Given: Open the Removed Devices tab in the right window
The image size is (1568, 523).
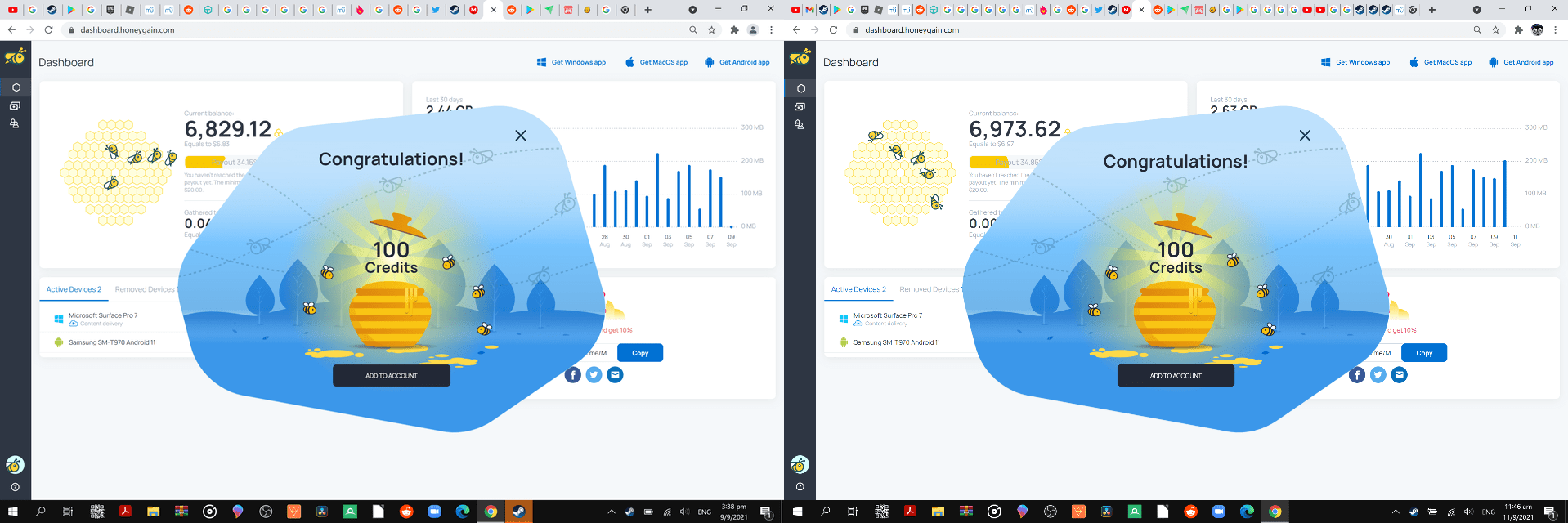Looking at the screenshot, I should 930,289.
